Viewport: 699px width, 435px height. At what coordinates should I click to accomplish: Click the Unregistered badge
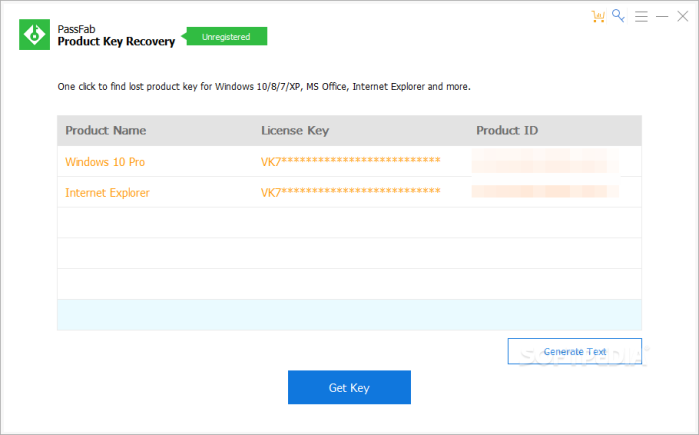(x=226, y=37)
